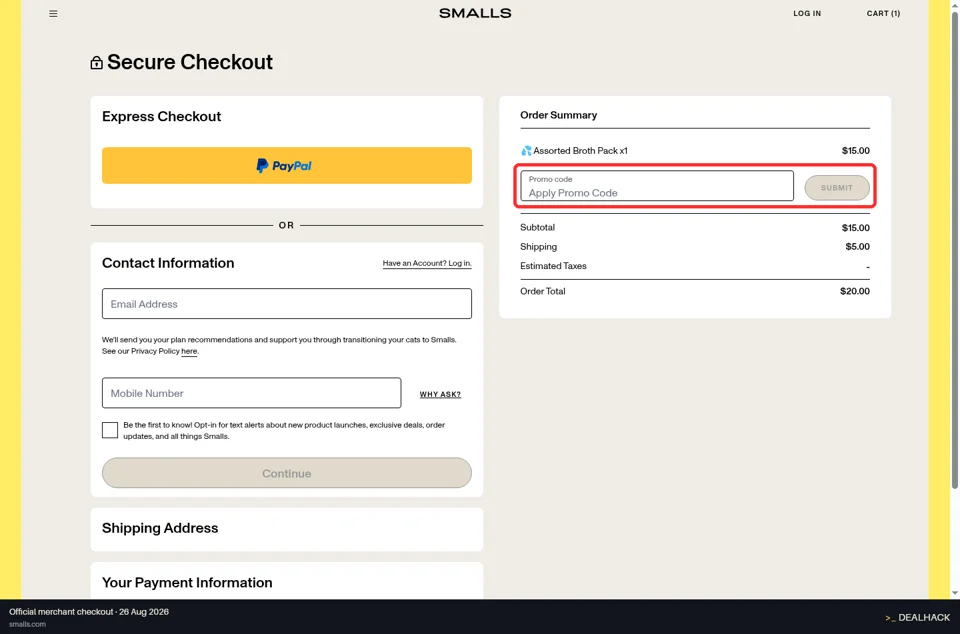This screenshot has height=634, width=960.
Task: Click the Express Checkout heading
Action: 162,116
